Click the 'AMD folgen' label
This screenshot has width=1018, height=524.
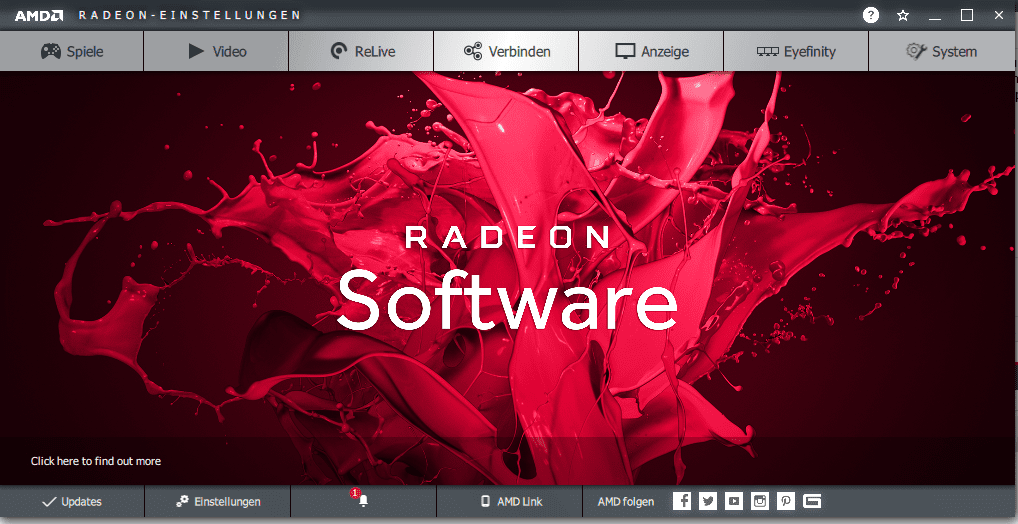click(626, 501)
